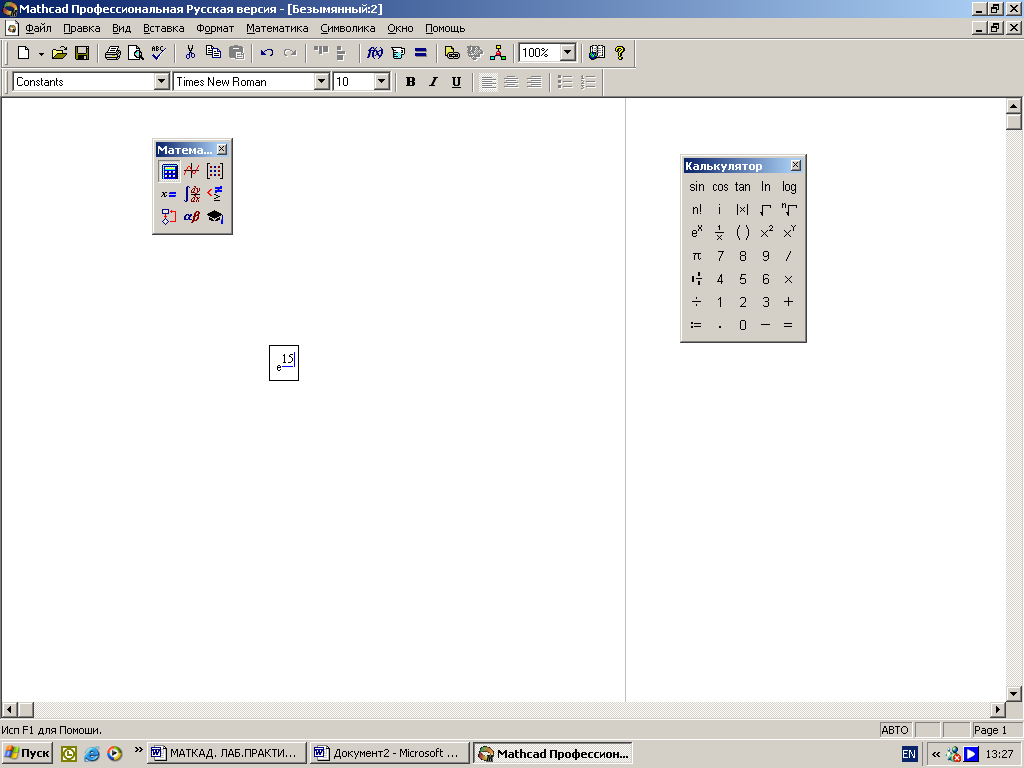Open the Greek symbols palette (αβ)

tap(192, 217)
